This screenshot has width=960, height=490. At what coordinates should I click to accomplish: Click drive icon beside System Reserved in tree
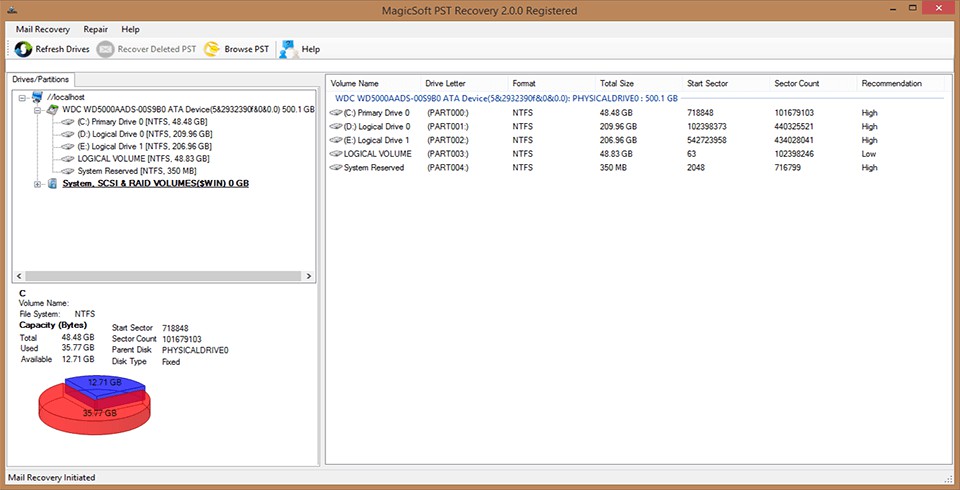67,172
